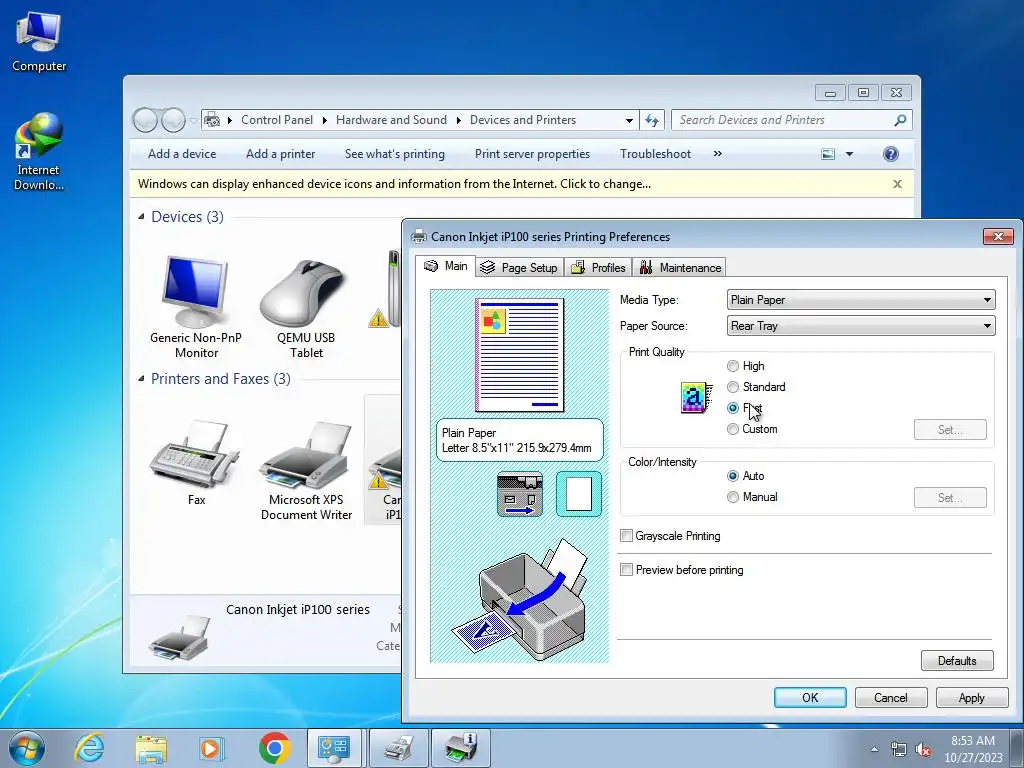Click the network icon in system tray

(899, 750)
